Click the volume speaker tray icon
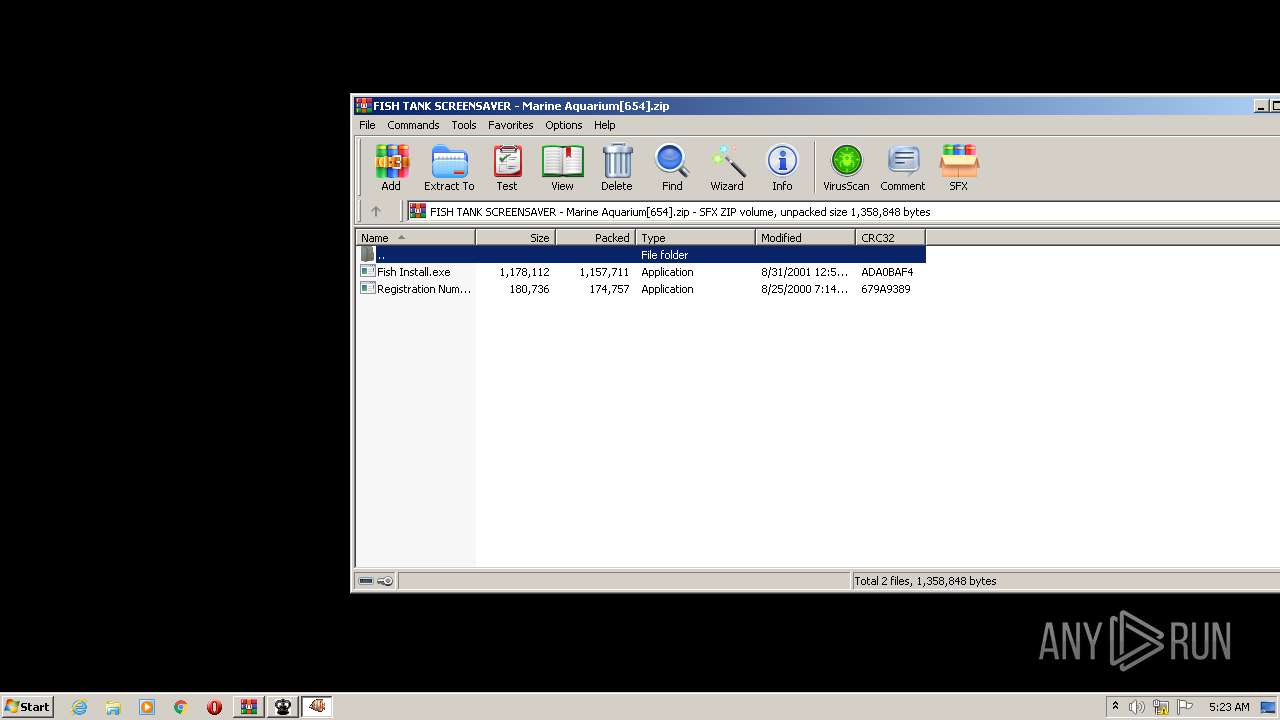The image size is (1280, 720). pyautogui.click(x=1136, y=707)
